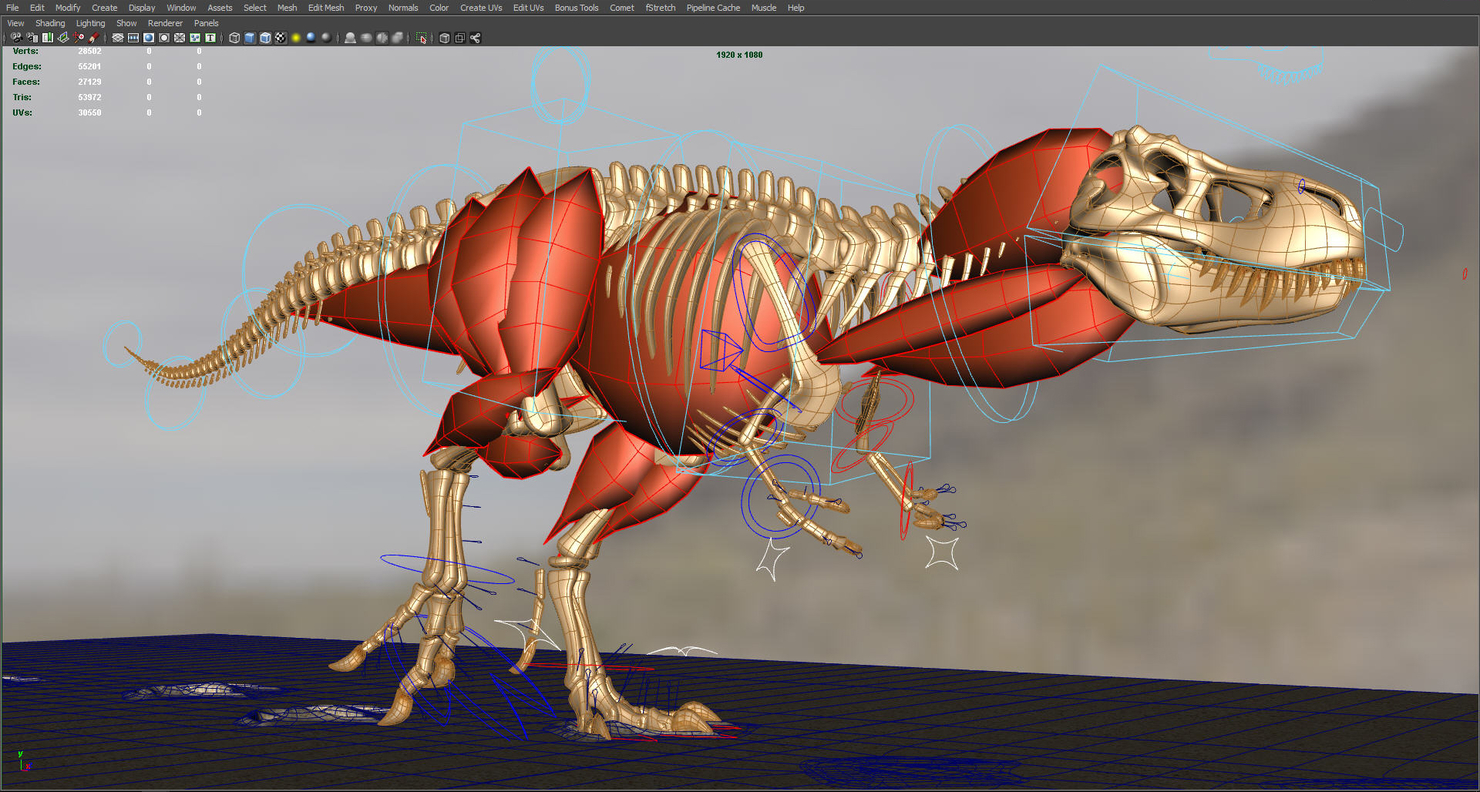Screen dimensions: 1480x792
Task: Open the Muscle menu
Action: (764, 8)
